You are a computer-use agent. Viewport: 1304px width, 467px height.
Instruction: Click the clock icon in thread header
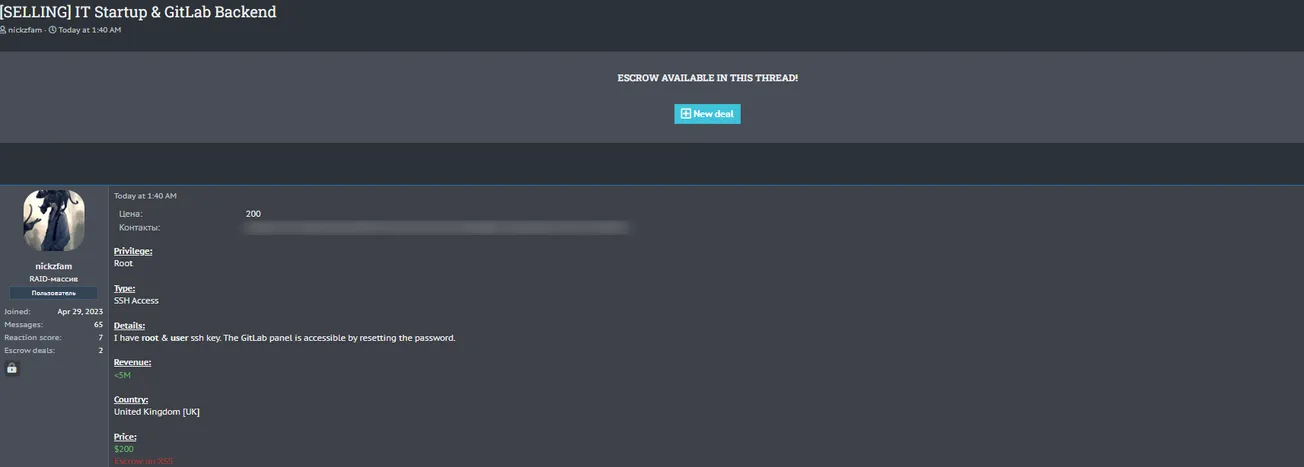(52, 30)
